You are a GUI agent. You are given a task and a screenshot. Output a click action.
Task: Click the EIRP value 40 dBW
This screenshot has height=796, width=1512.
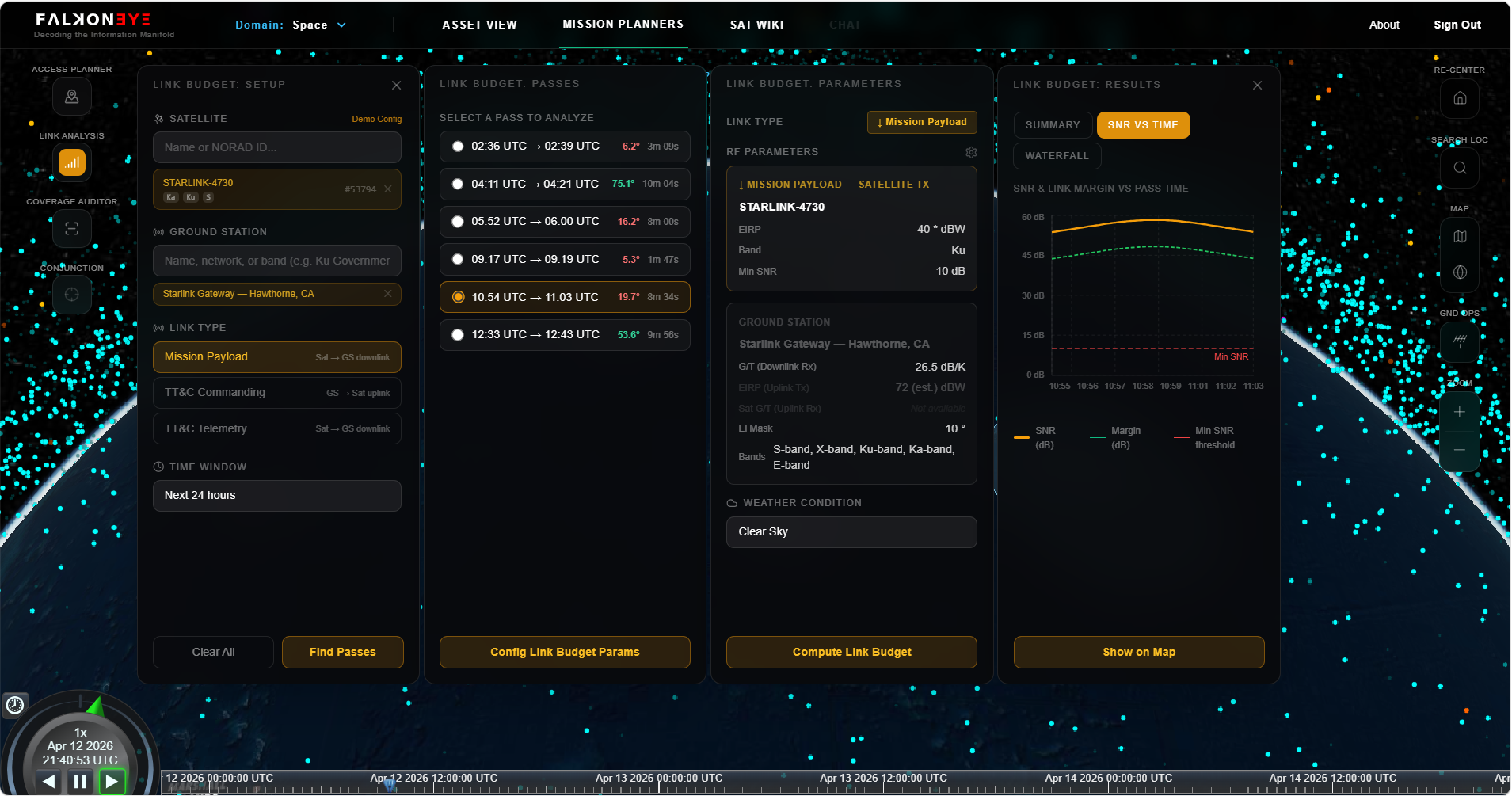click(941, 230)
